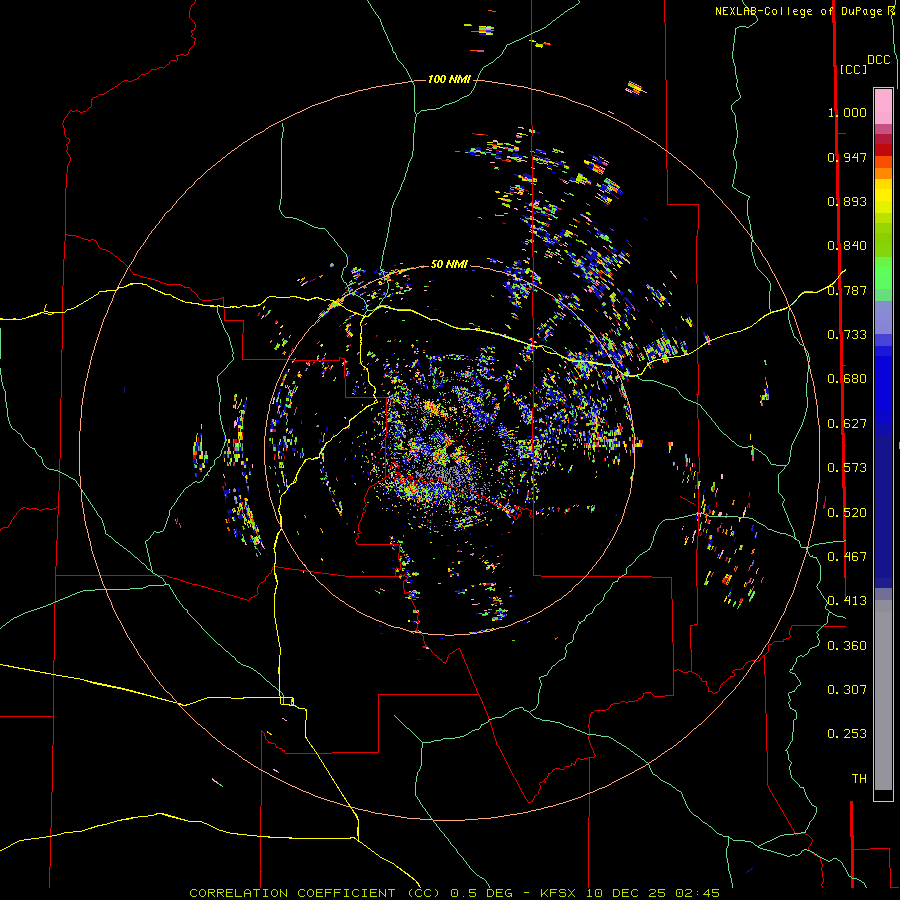Click the 0.680 scale value
The height and width of the screenshot is (900, 900).
click(x=847, y=379)
